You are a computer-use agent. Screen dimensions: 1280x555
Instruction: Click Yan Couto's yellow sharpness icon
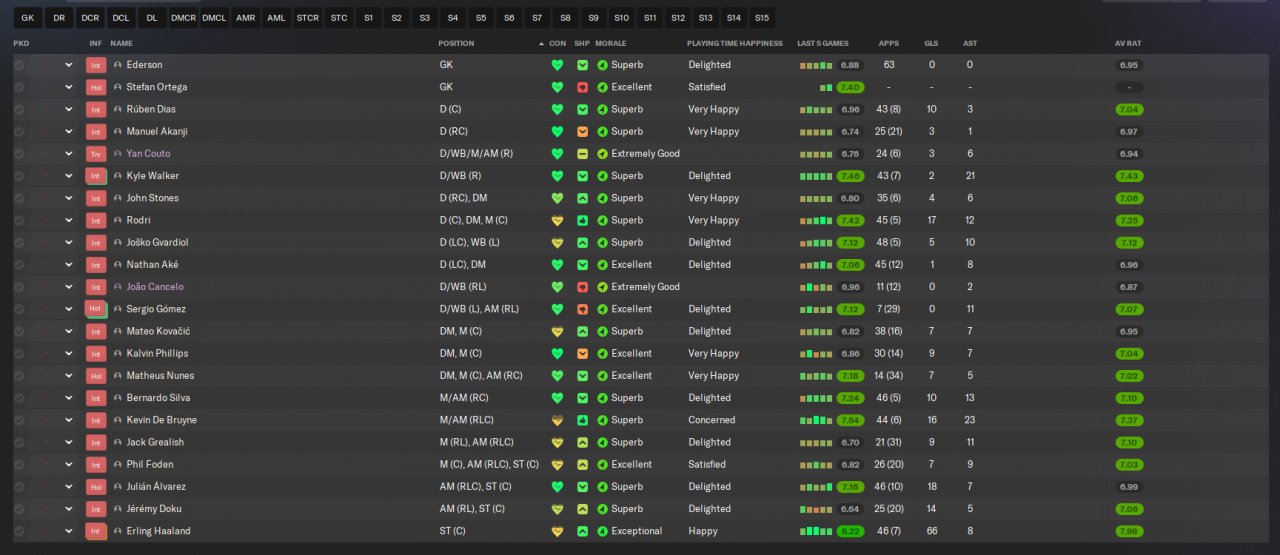point(582,154)
